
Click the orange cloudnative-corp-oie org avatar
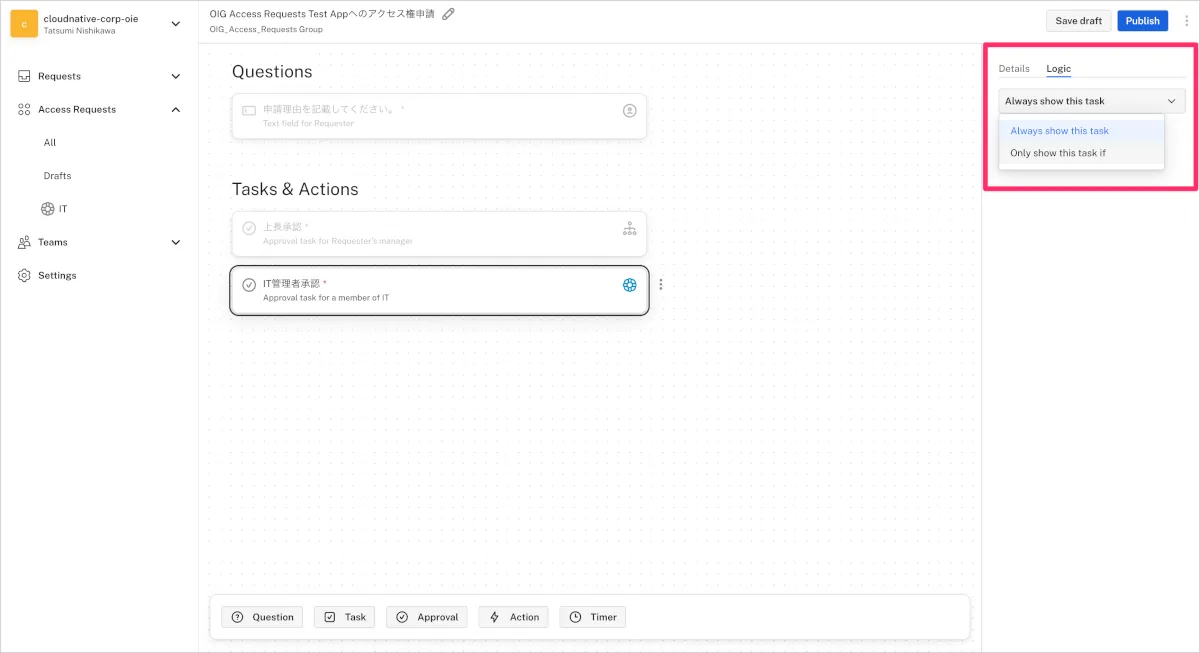24,24
